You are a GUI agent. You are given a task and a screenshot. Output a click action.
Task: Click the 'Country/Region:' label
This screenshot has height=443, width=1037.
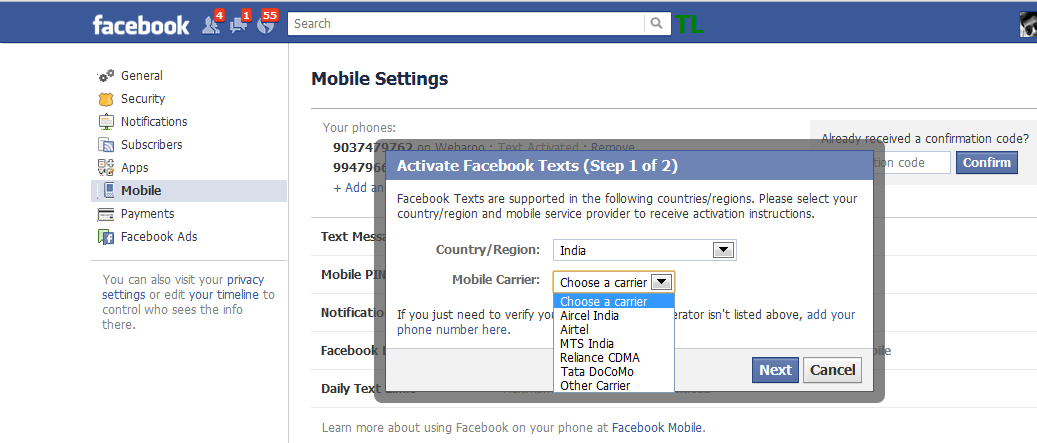[488, 250]
